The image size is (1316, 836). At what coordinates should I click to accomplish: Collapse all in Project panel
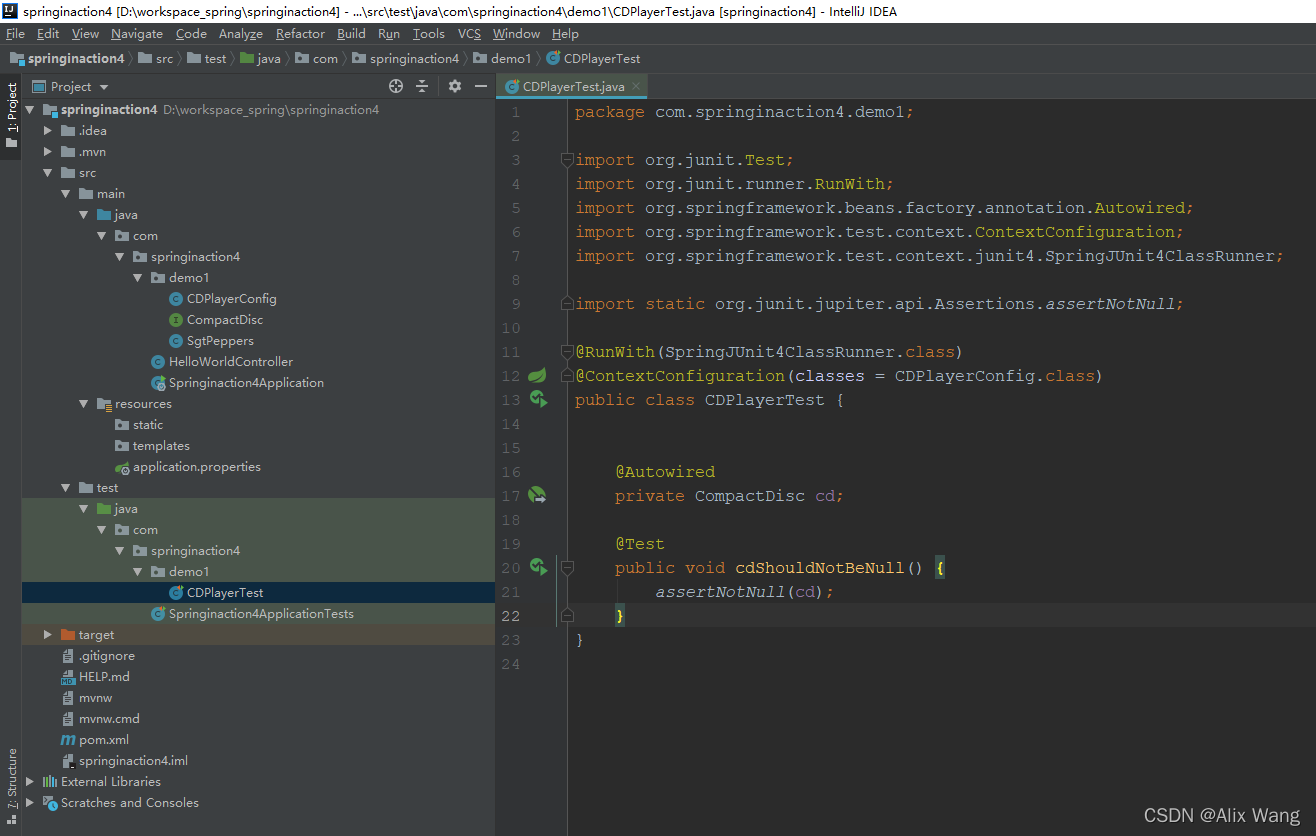(x=422, y=87)
